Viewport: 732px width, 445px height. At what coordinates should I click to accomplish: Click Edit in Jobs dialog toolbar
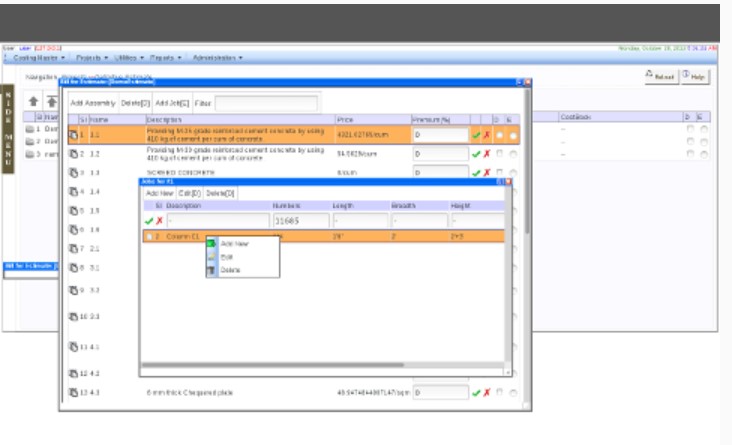[x=190, y=193]
